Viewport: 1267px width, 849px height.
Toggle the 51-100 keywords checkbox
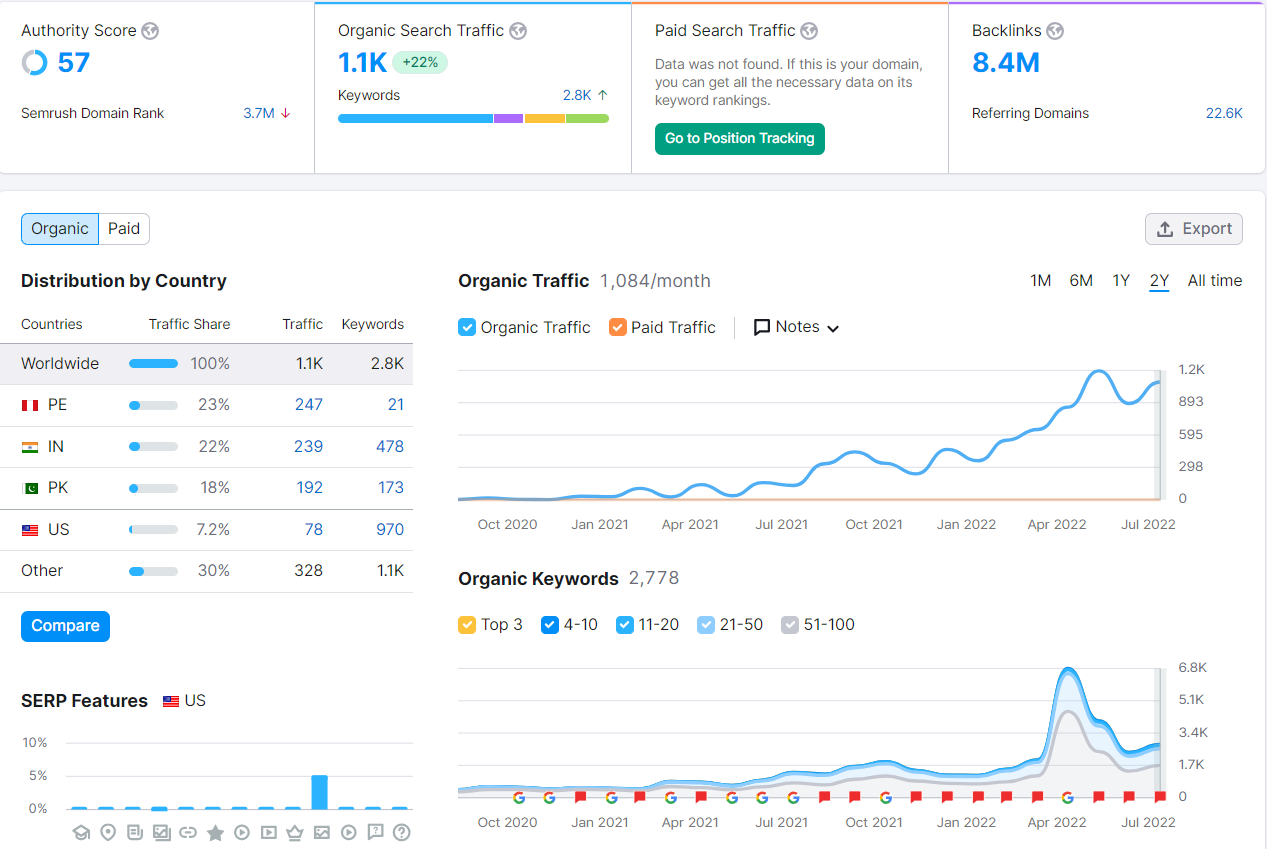pos(790,625)
